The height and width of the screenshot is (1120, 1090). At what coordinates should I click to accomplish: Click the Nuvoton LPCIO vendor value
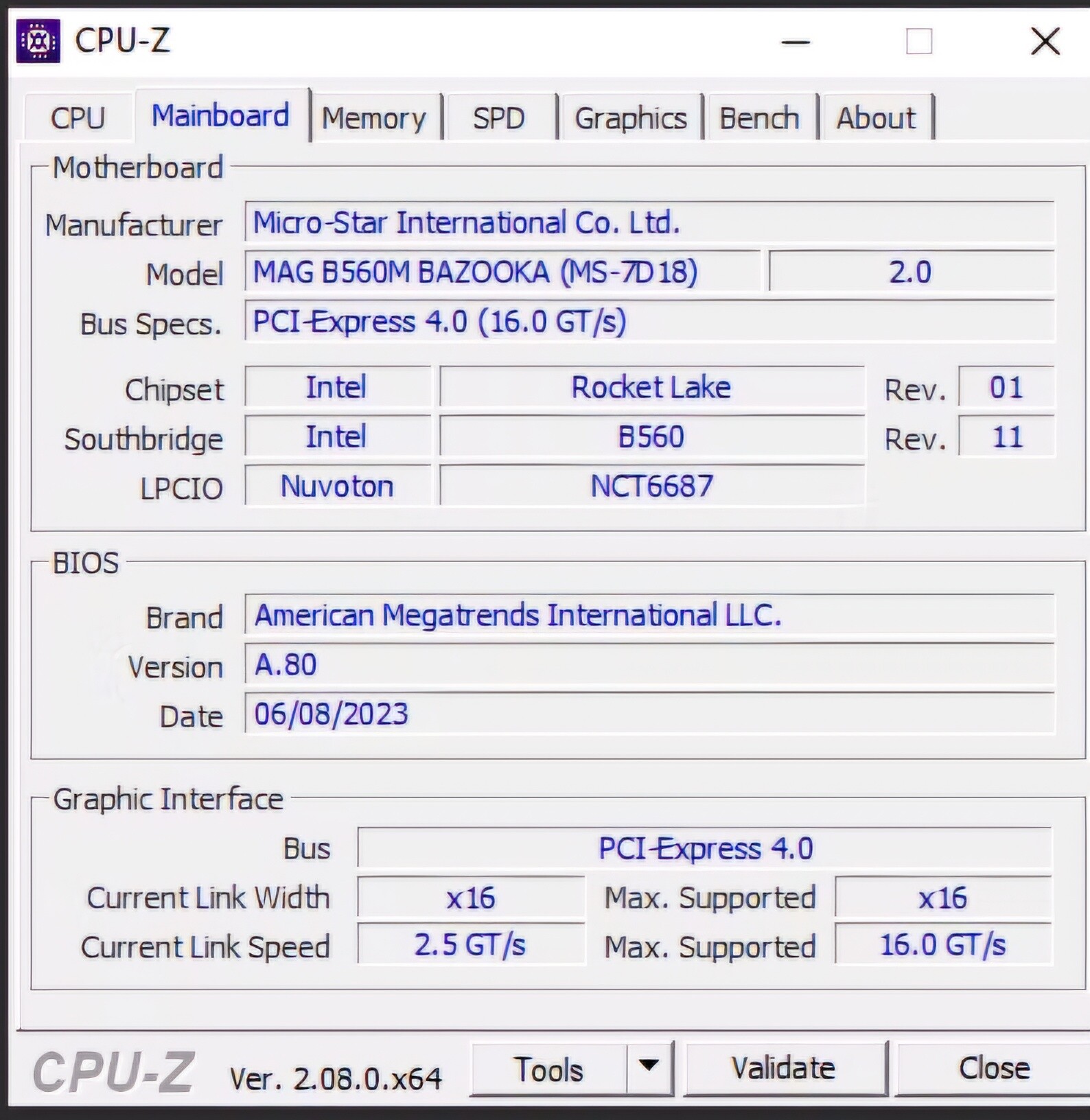[338, 486]
